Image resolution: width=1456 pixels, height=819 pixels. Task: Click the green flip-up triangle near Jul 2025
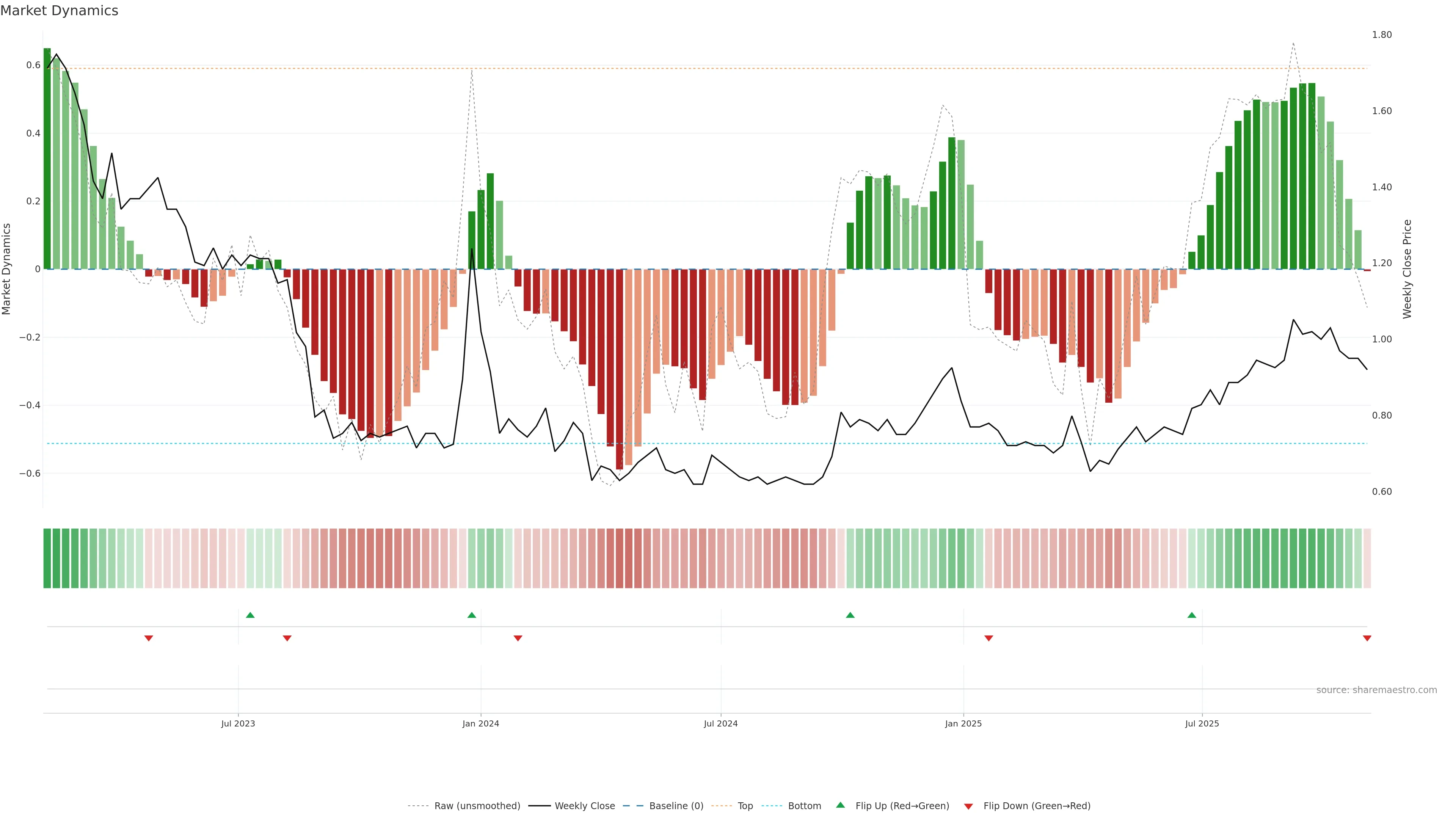coord(1191,615)
